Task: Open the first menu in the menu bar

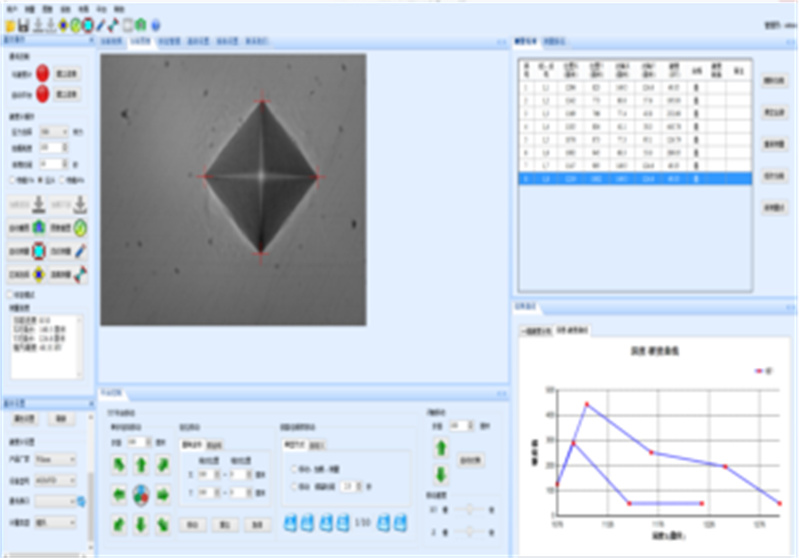Action: 9,7
